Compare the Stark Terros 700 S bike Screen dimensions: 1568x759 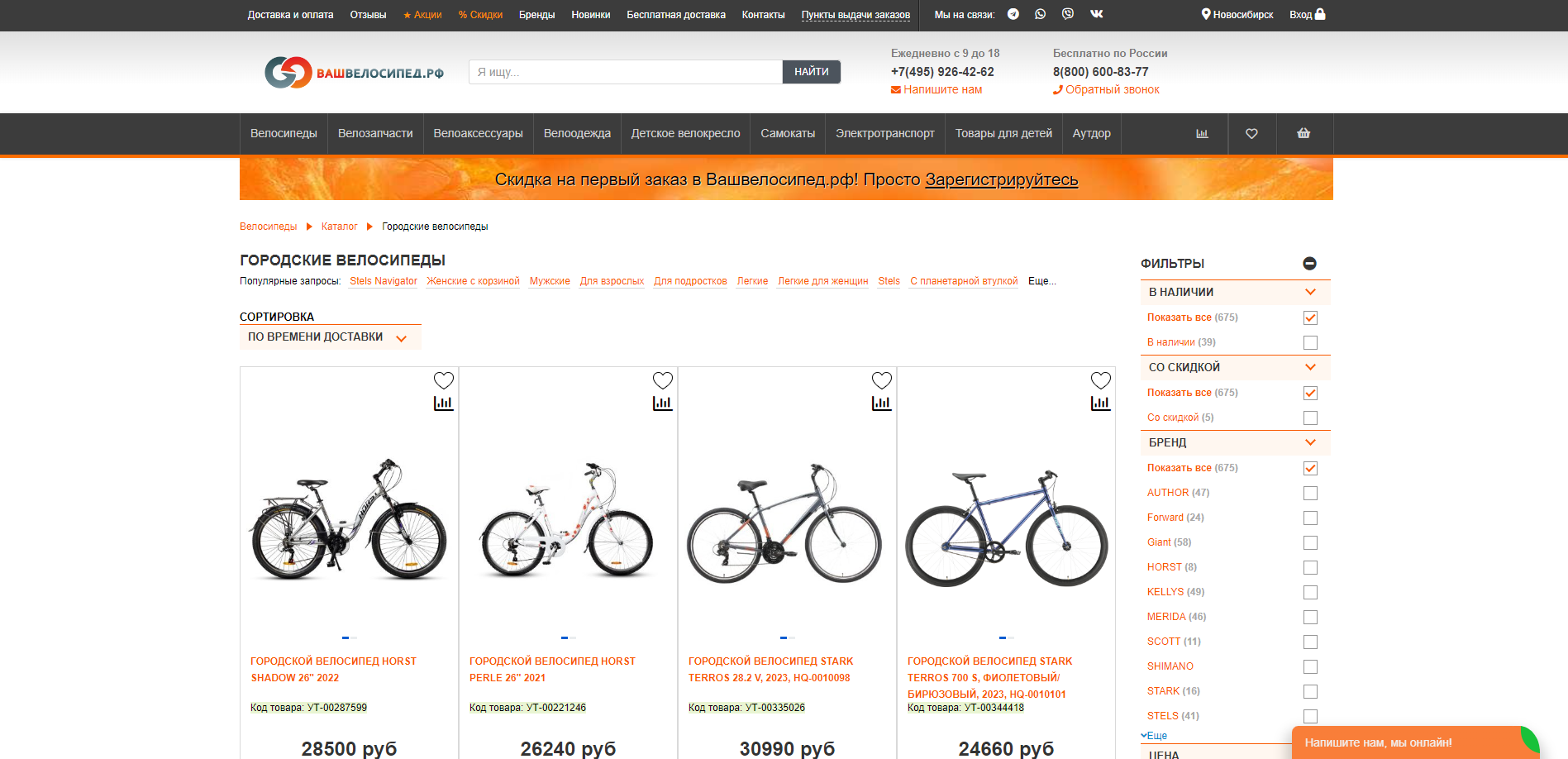[x=1101, y=403]
